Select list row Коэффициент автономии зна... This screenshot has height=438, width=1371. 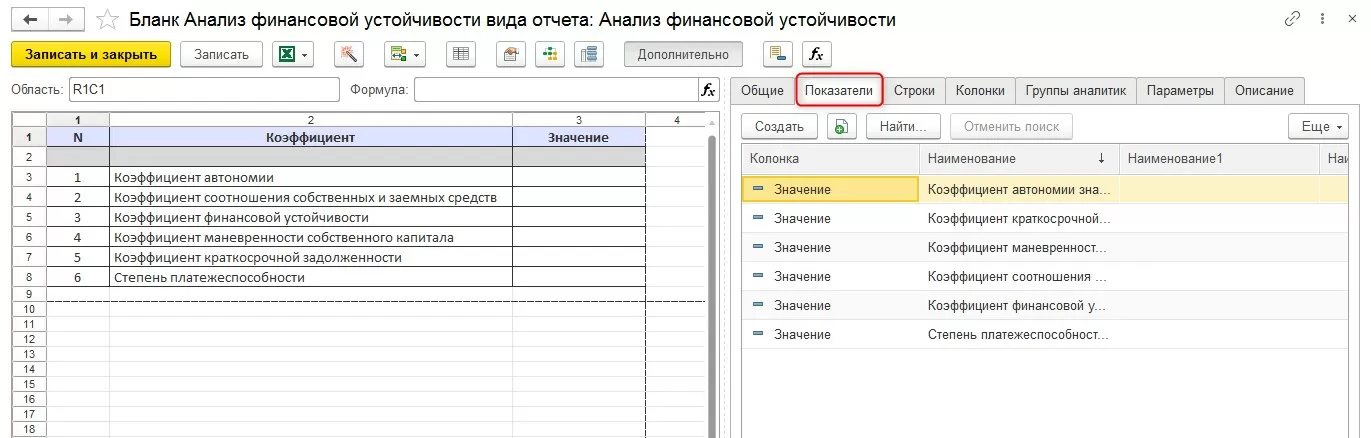pyautogui.click(x=1045, y=189)
